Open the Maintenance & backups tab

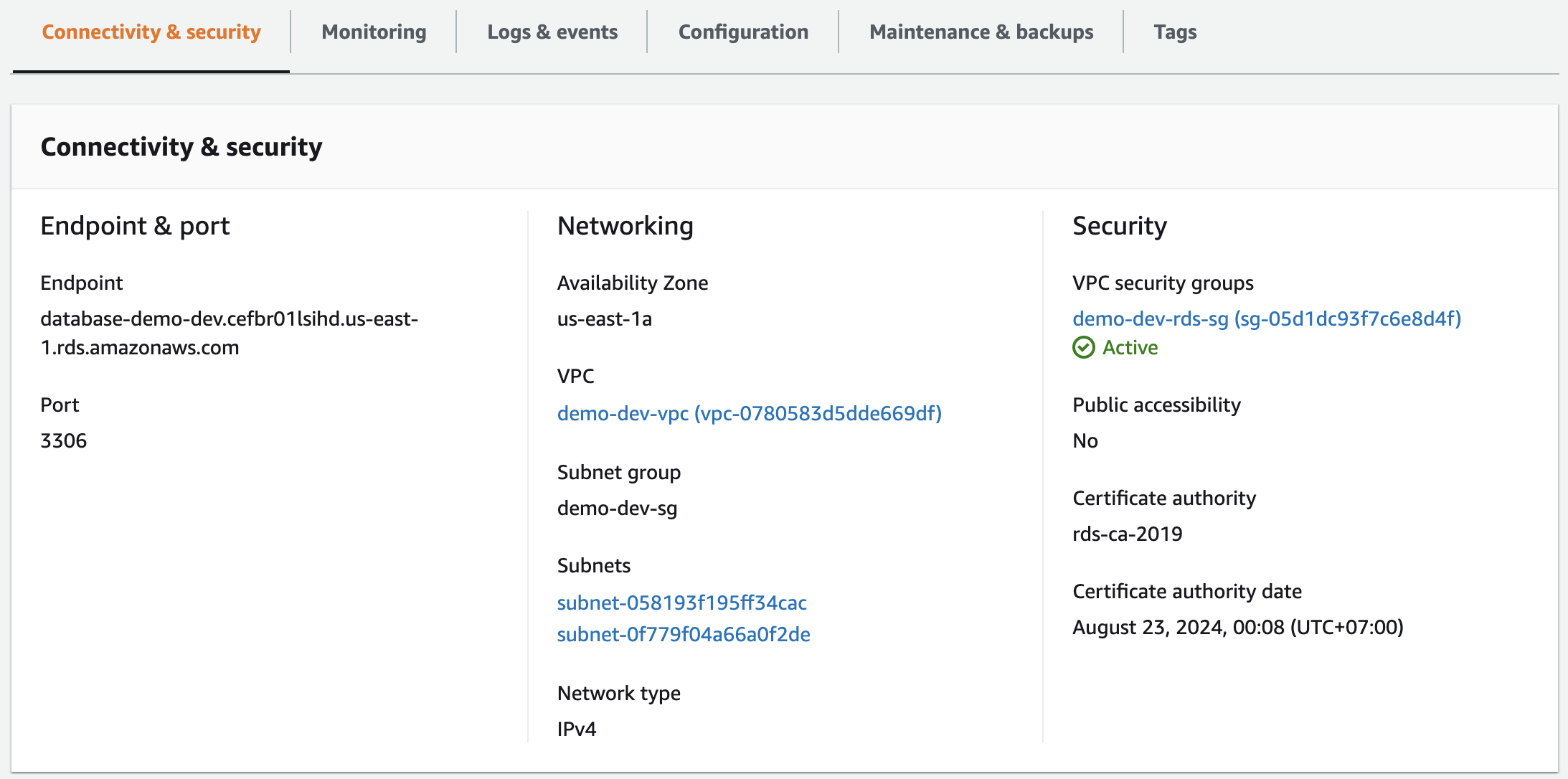point(981,32)
